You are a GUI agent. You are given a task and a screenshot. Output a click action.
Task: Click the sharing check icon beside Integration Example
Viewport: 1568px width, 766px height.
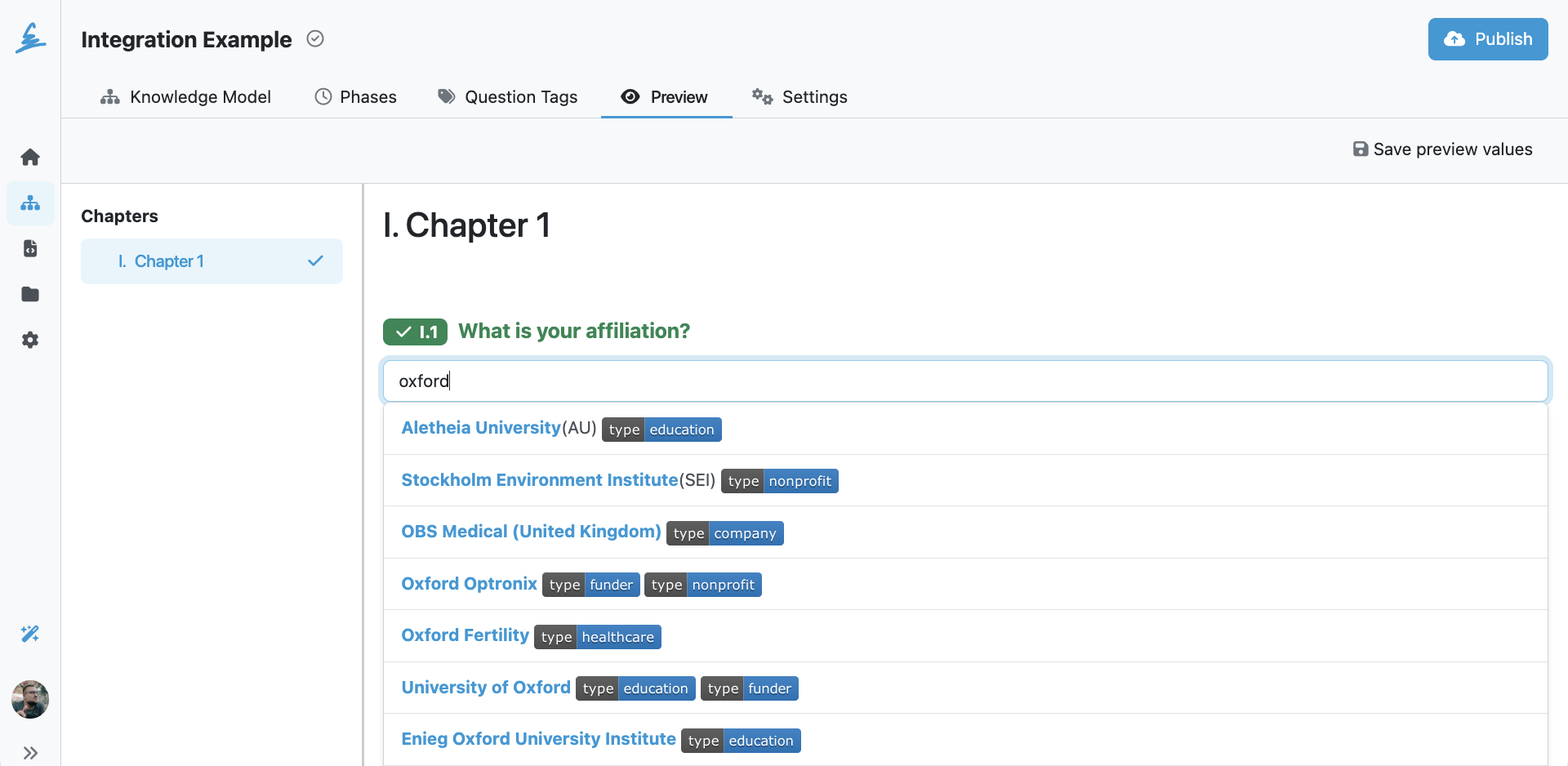(x=315, y=38)
